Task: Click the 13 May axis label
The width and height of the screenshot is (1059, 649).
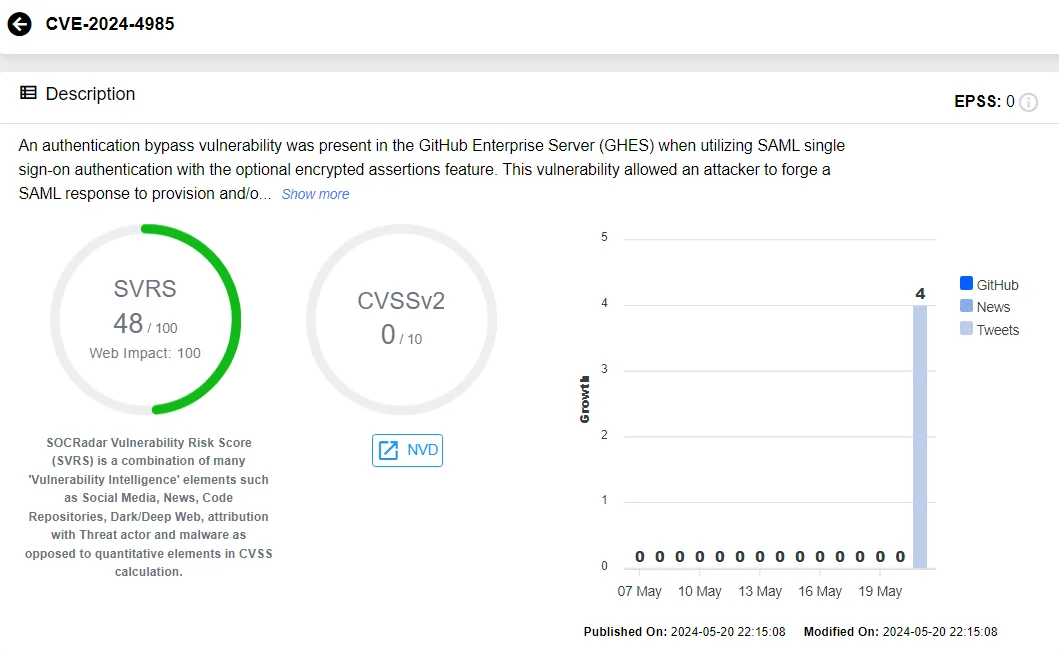Action: 760,592
